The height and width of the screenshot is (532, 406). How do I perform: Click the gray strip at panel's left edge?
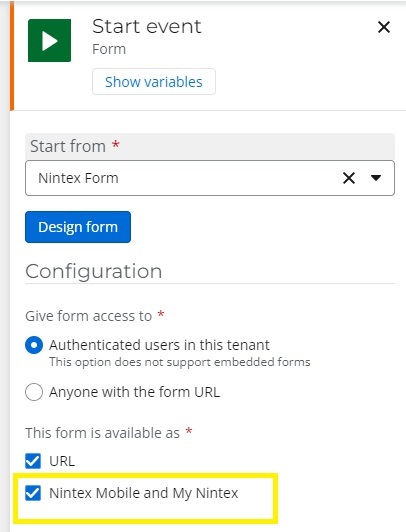pyautogui.click(x=5, y=266)
